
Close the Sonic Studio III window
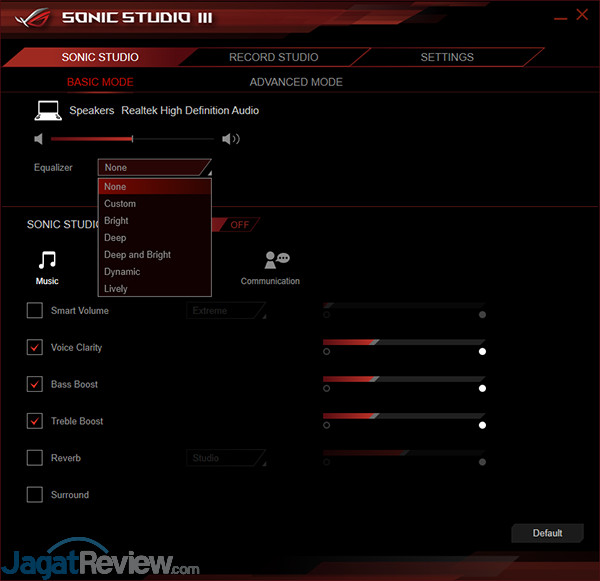click(582, 15)
